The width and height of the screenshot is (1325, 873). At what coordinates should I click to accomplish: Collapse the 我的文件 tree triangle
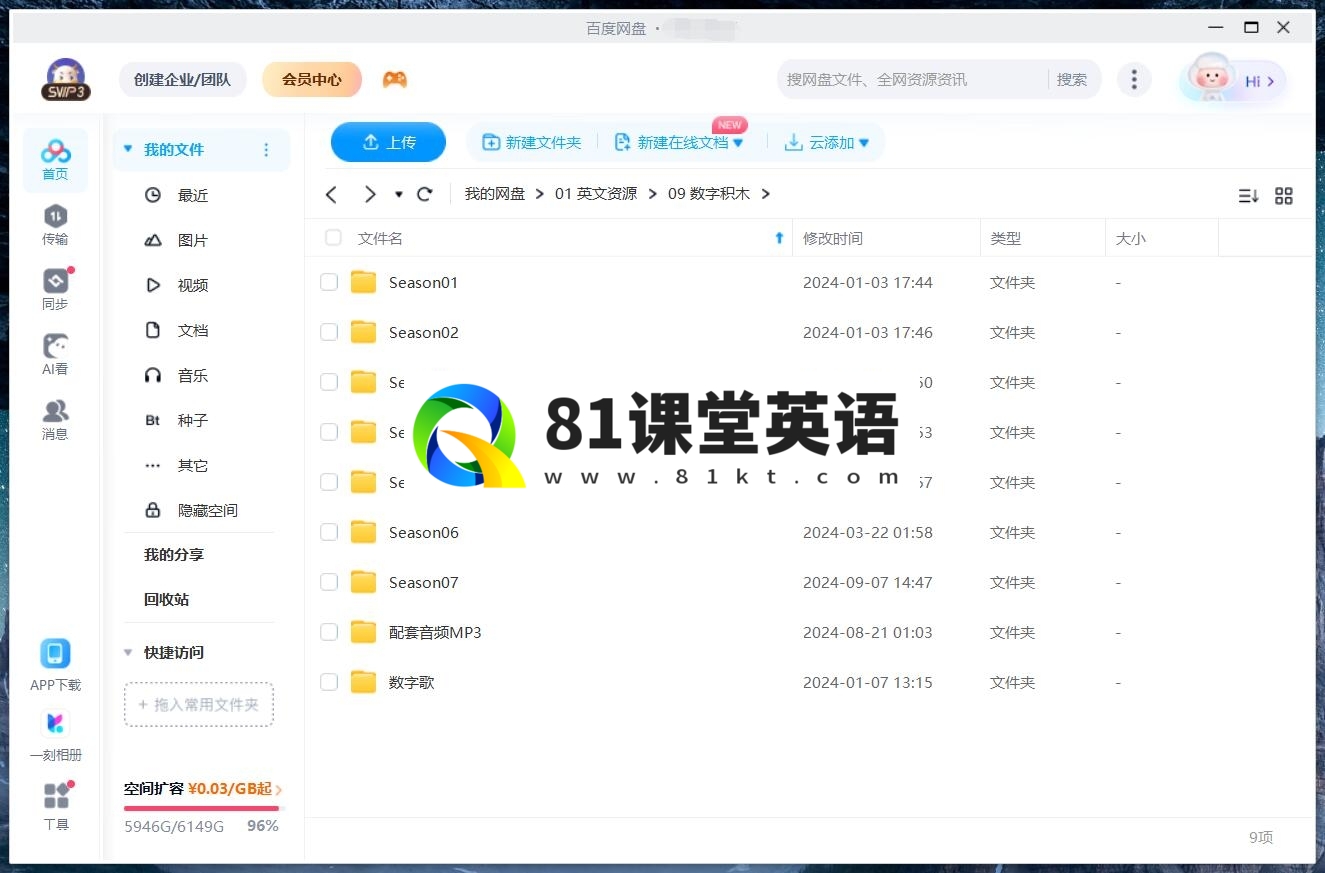point(128,149)
